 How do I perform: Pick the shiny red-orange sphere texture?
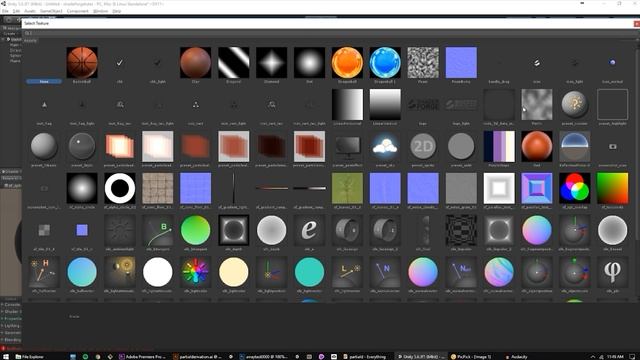[537, 146]
